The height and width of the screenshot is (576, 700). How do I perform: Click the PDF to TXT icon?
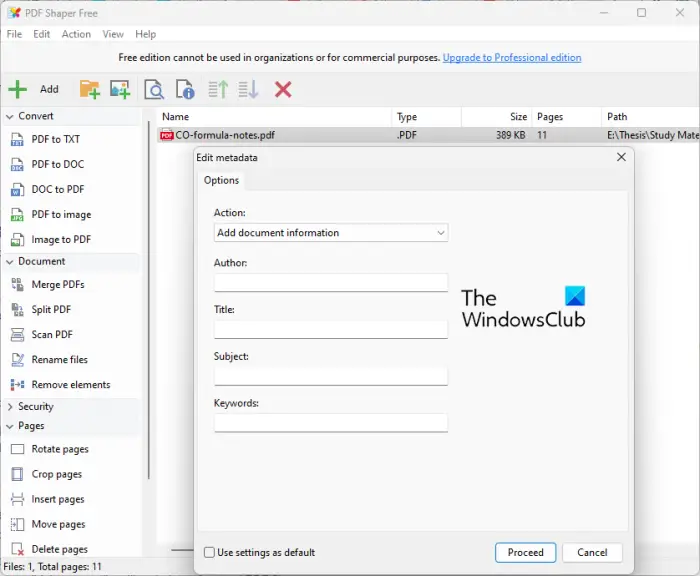point(17,139)
